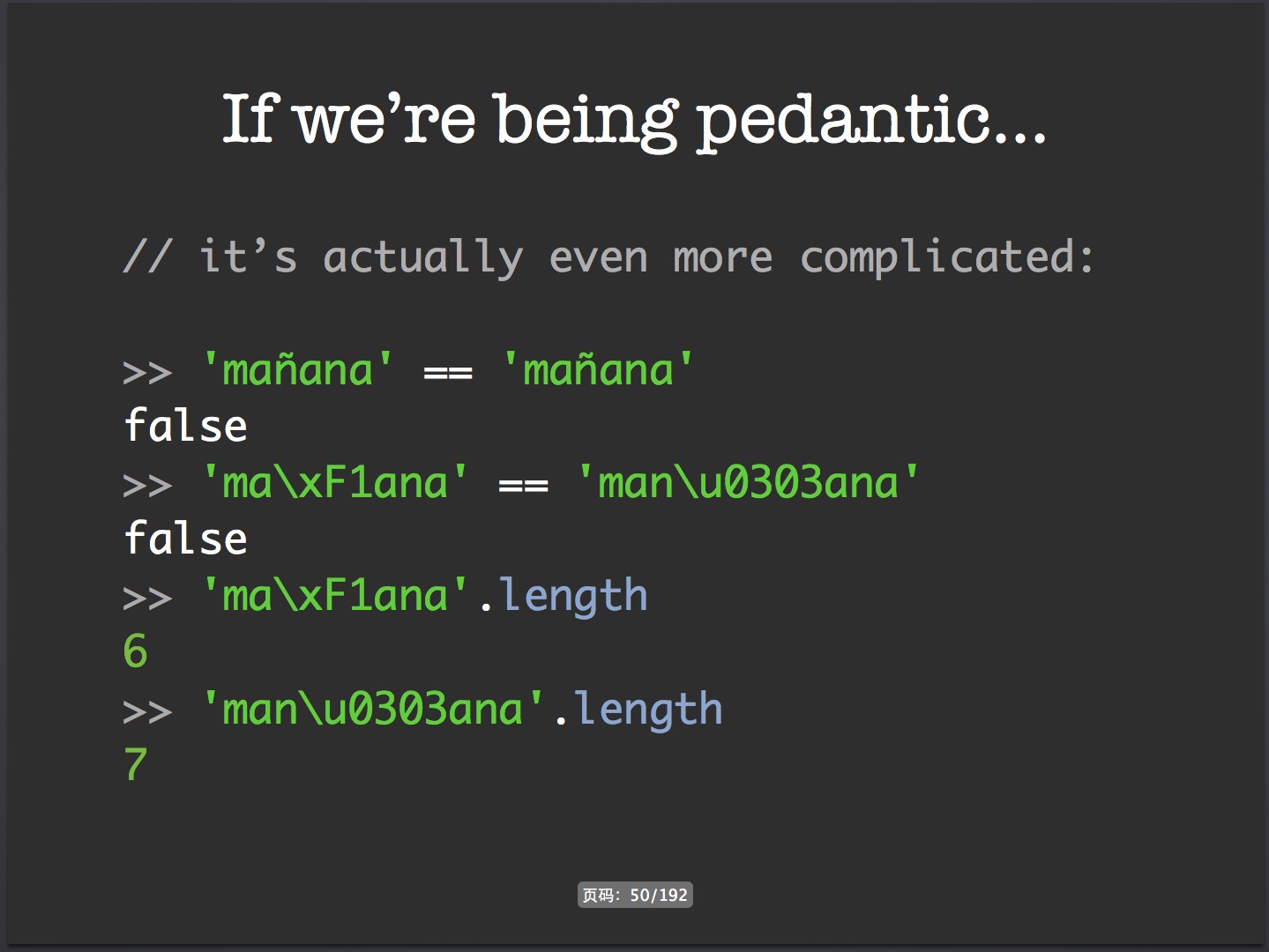Click the first 'mañana' string literal
This screenshot has height=952, width=1269.
tap(298, 369)
